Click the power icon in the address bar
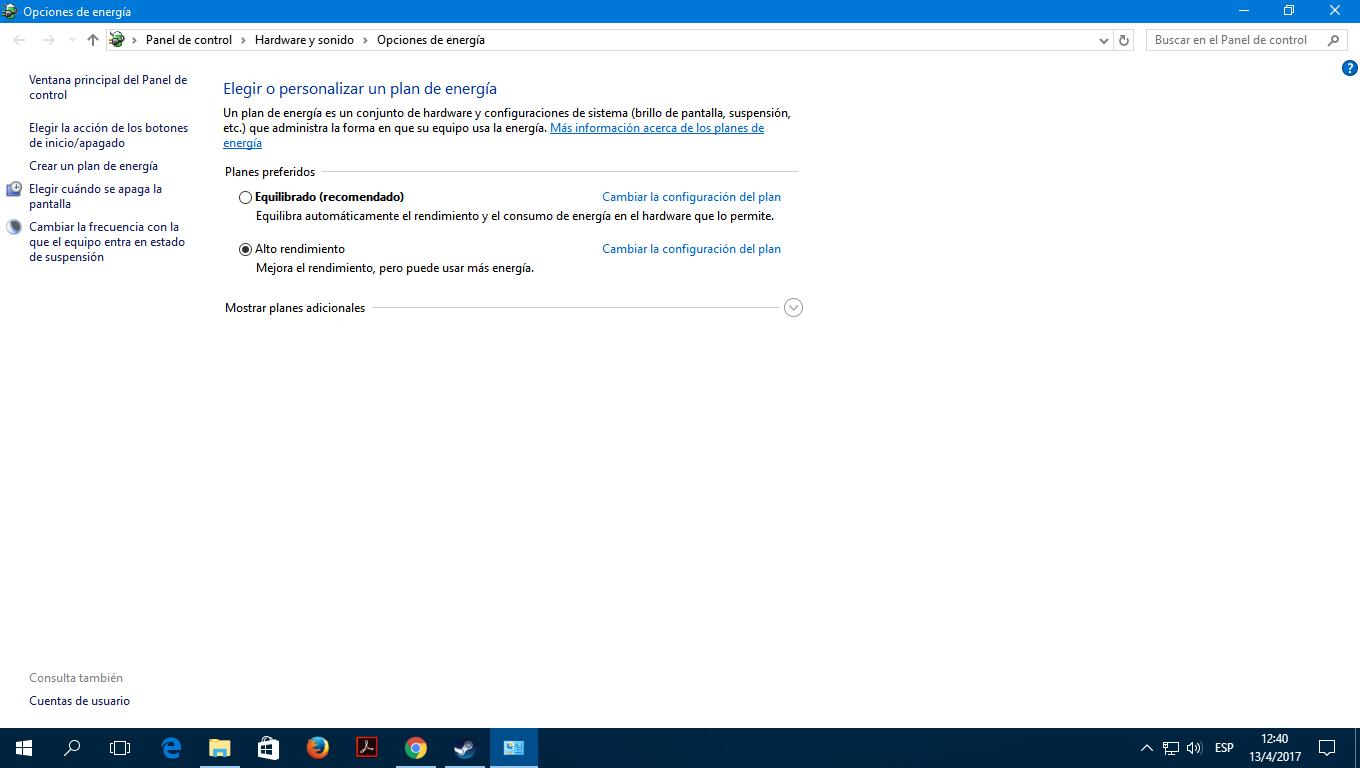 tap(117, 40)
